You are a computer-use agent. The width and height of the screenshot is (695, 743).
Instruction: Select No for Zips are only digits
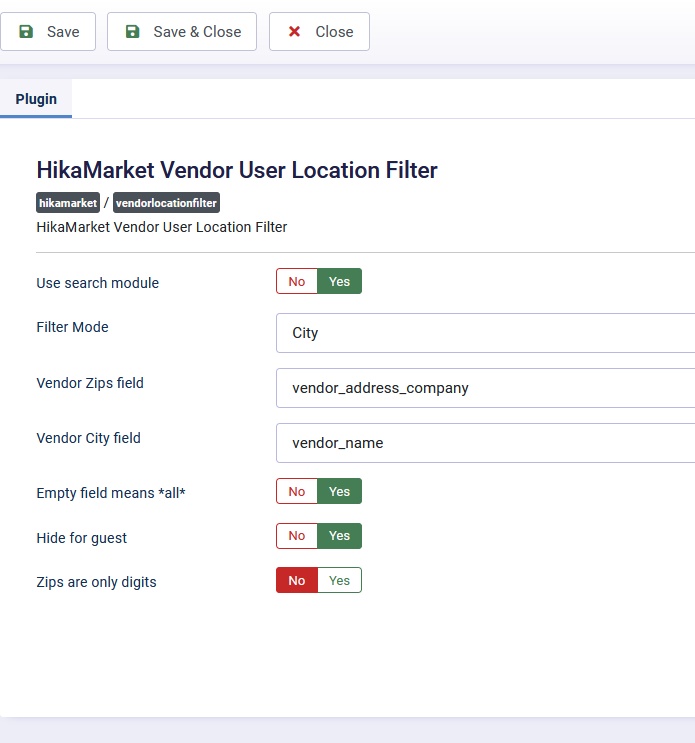pyautogui.click(x=297, y=580)
